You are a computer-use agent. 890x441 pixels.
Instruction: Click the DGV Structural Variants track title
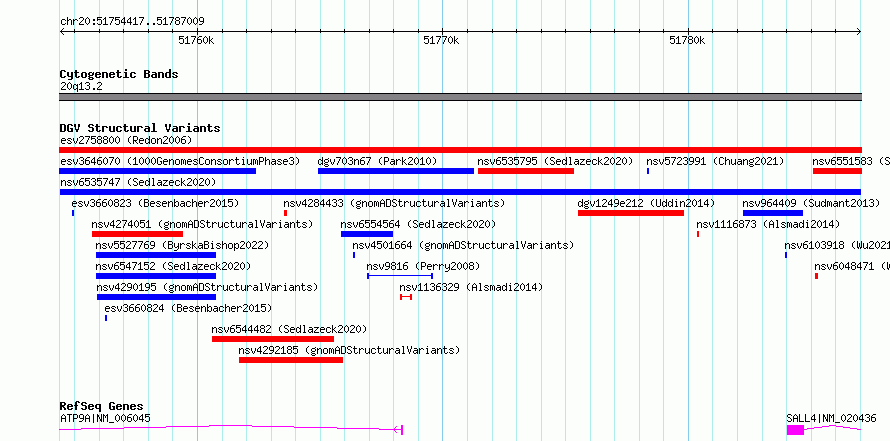(x=140, y=128)
